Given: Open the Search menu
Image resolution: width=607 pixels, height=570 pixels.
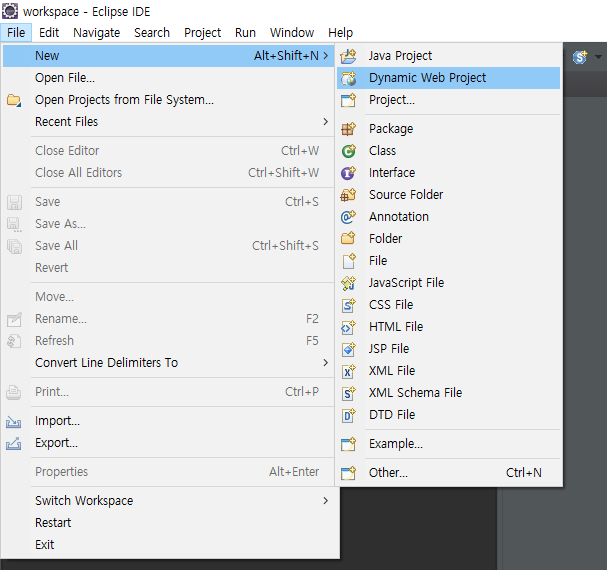Looking at the screenshot, I should pos(152,33).
